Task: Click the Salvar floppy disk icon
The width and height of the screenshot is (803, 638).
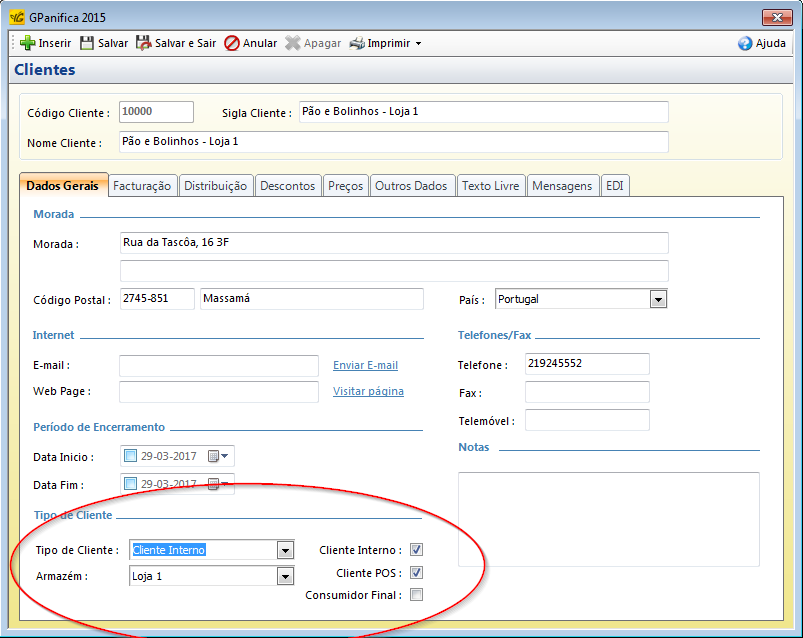Action: click(x=87, y=43)
